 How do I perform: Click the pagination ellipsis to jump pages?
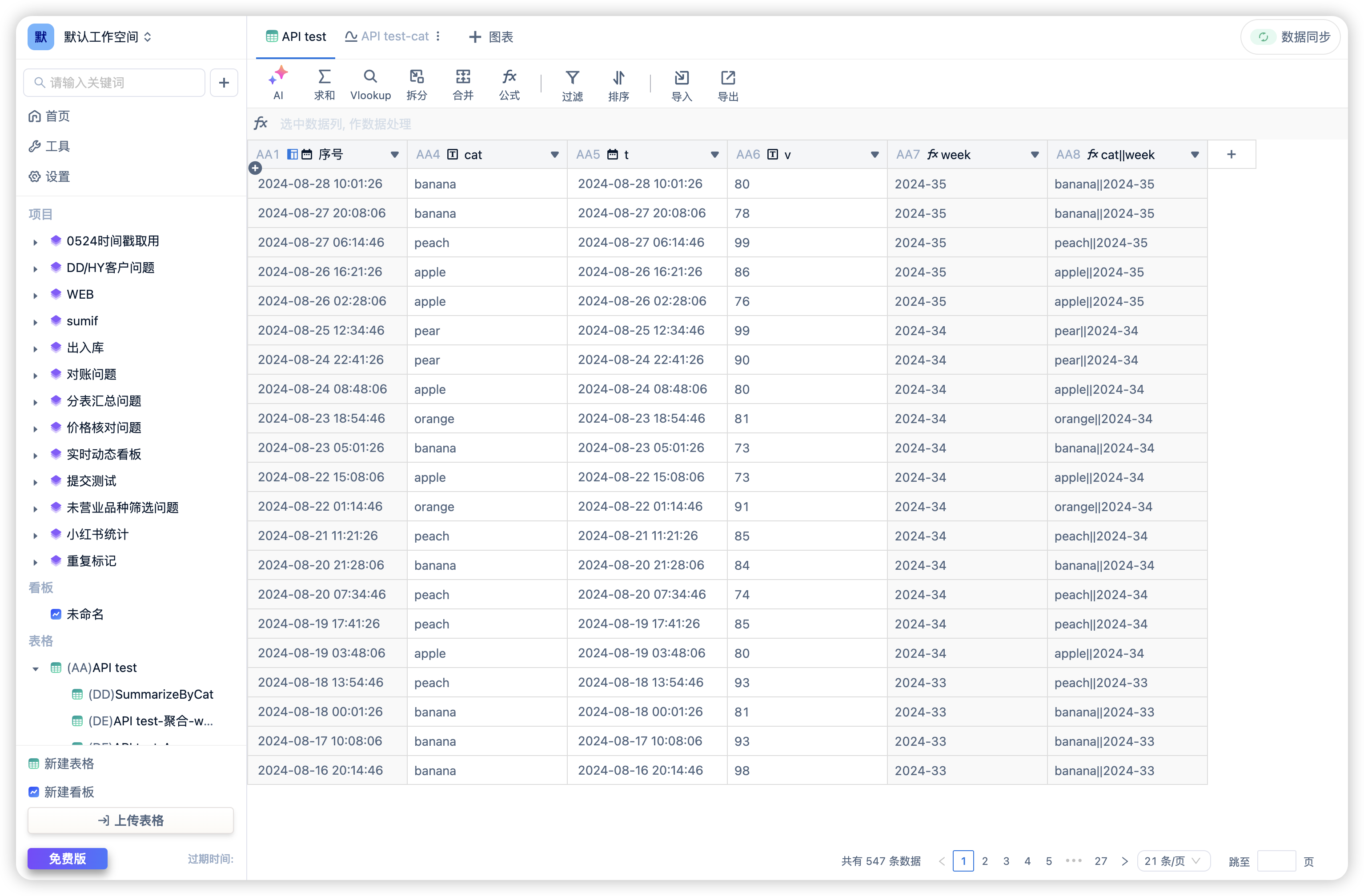pos(1073,860)
